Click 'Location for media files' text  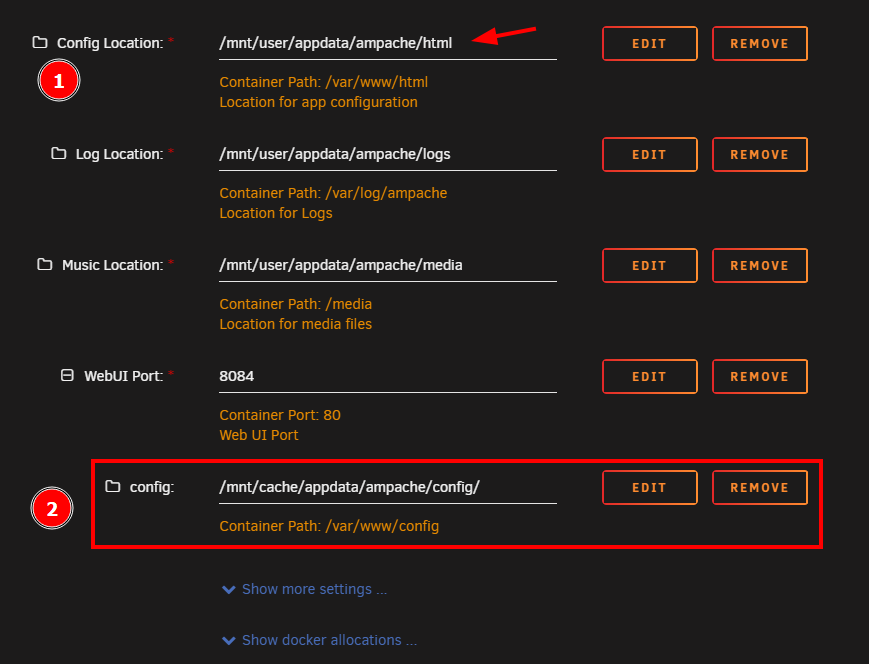(295, 324)
